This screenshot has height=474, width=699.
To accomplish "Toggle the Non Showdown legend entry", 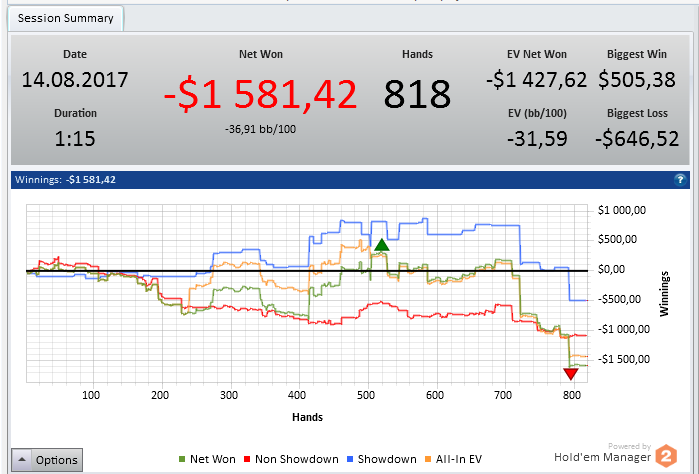I will coord(291,459).
